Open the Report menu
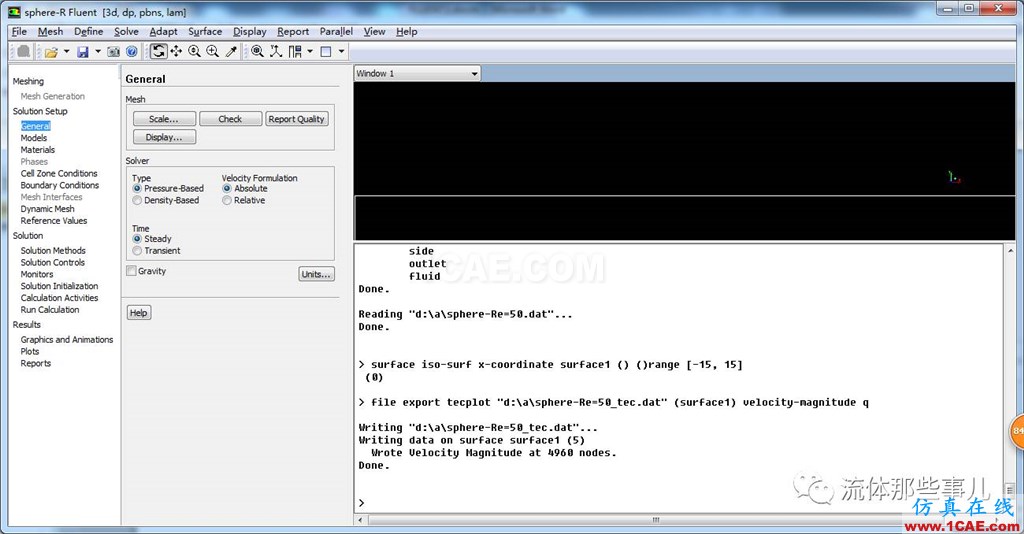This screenshot has width=1024, height=534. 293,31
